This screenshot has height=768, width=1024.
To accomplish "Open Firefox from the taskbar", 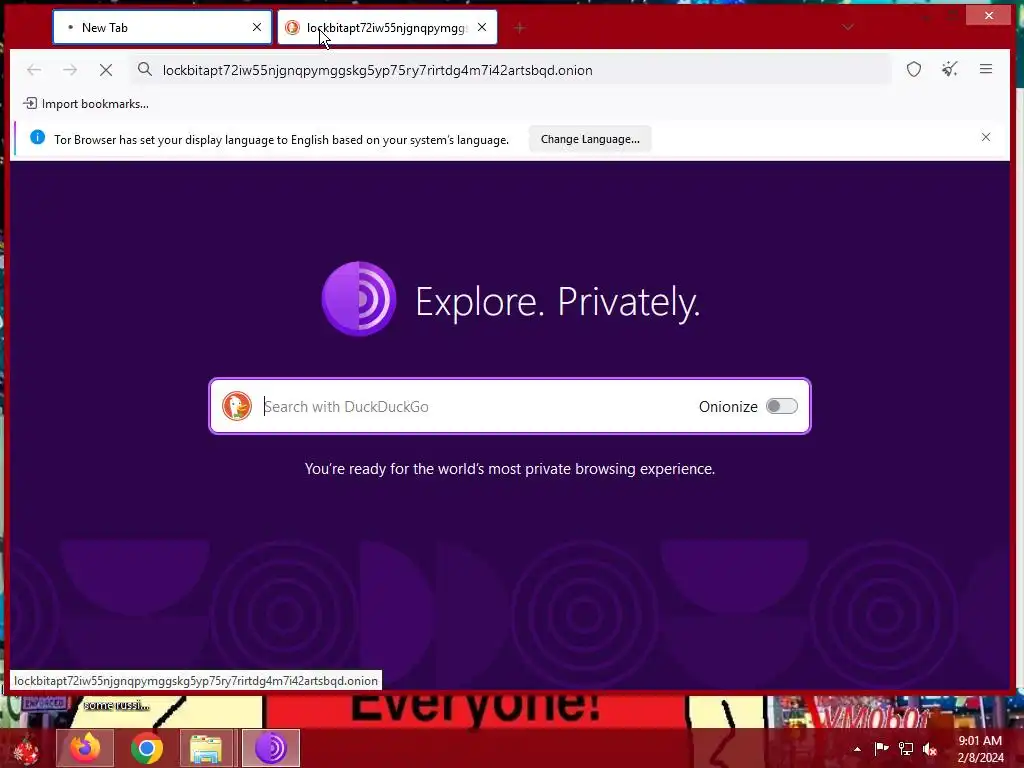I will 85,748.
